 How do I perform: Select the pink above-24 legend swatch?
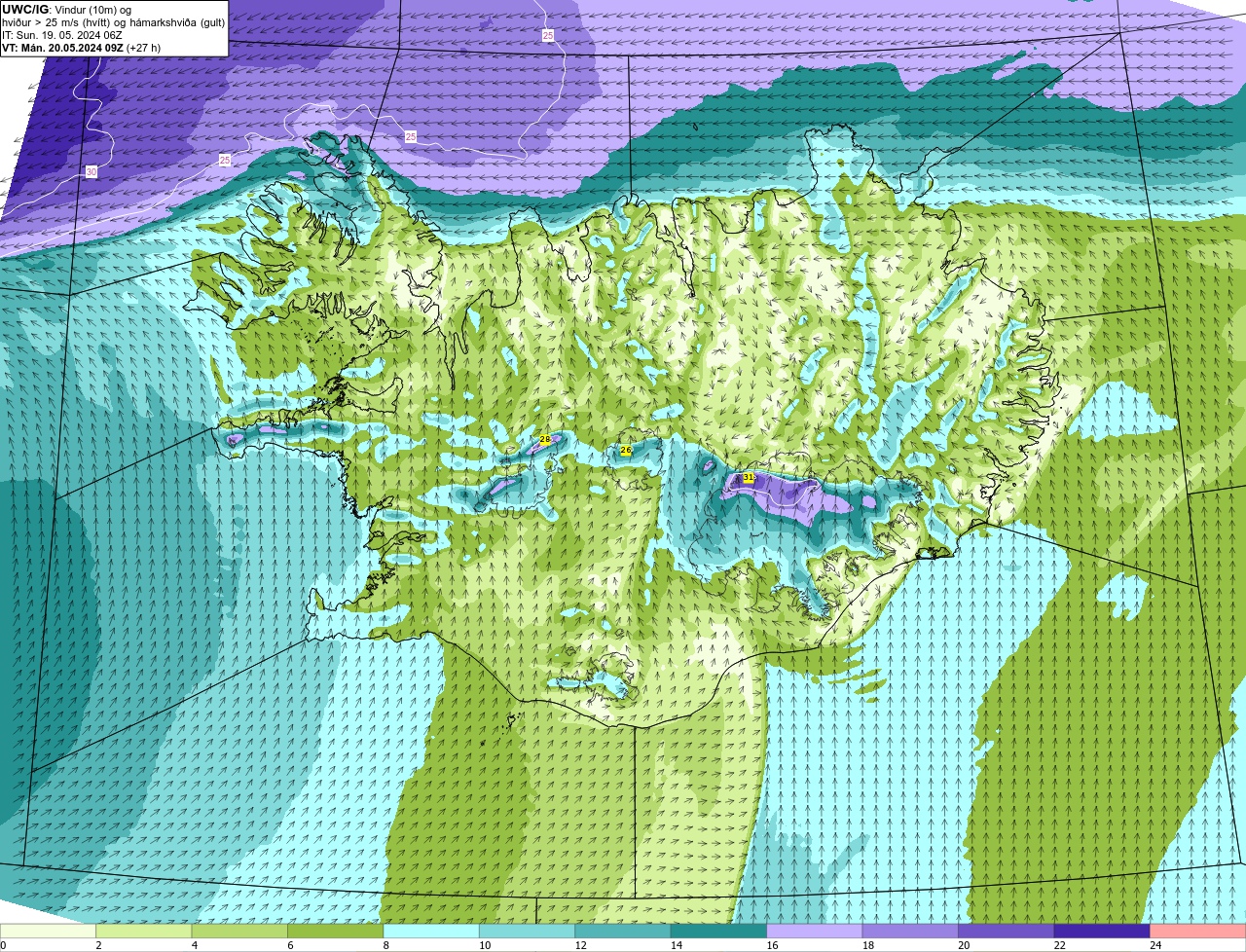coord(1197,931)
